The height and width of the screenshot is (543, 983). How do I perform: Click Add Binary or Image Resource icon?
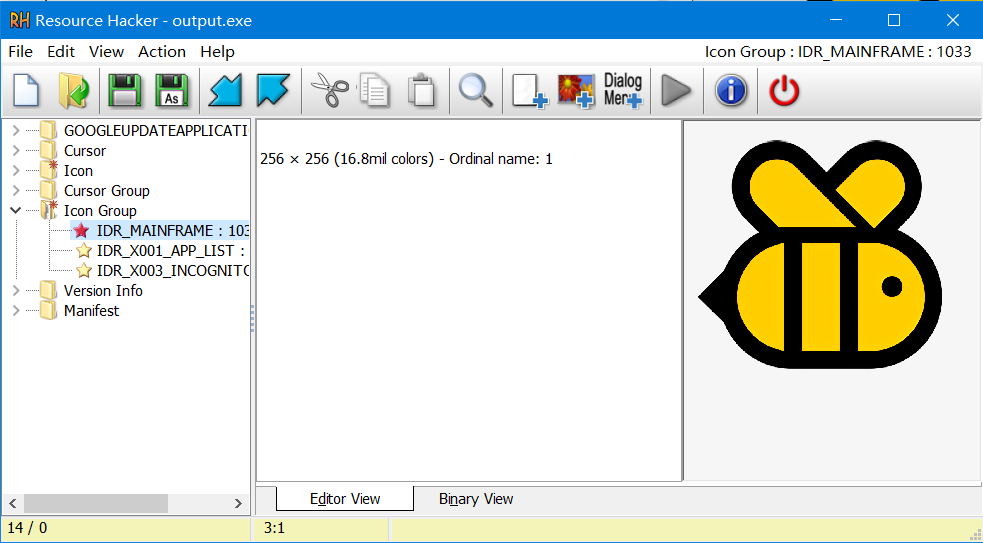pyautogui.click(x=576, y=91)
